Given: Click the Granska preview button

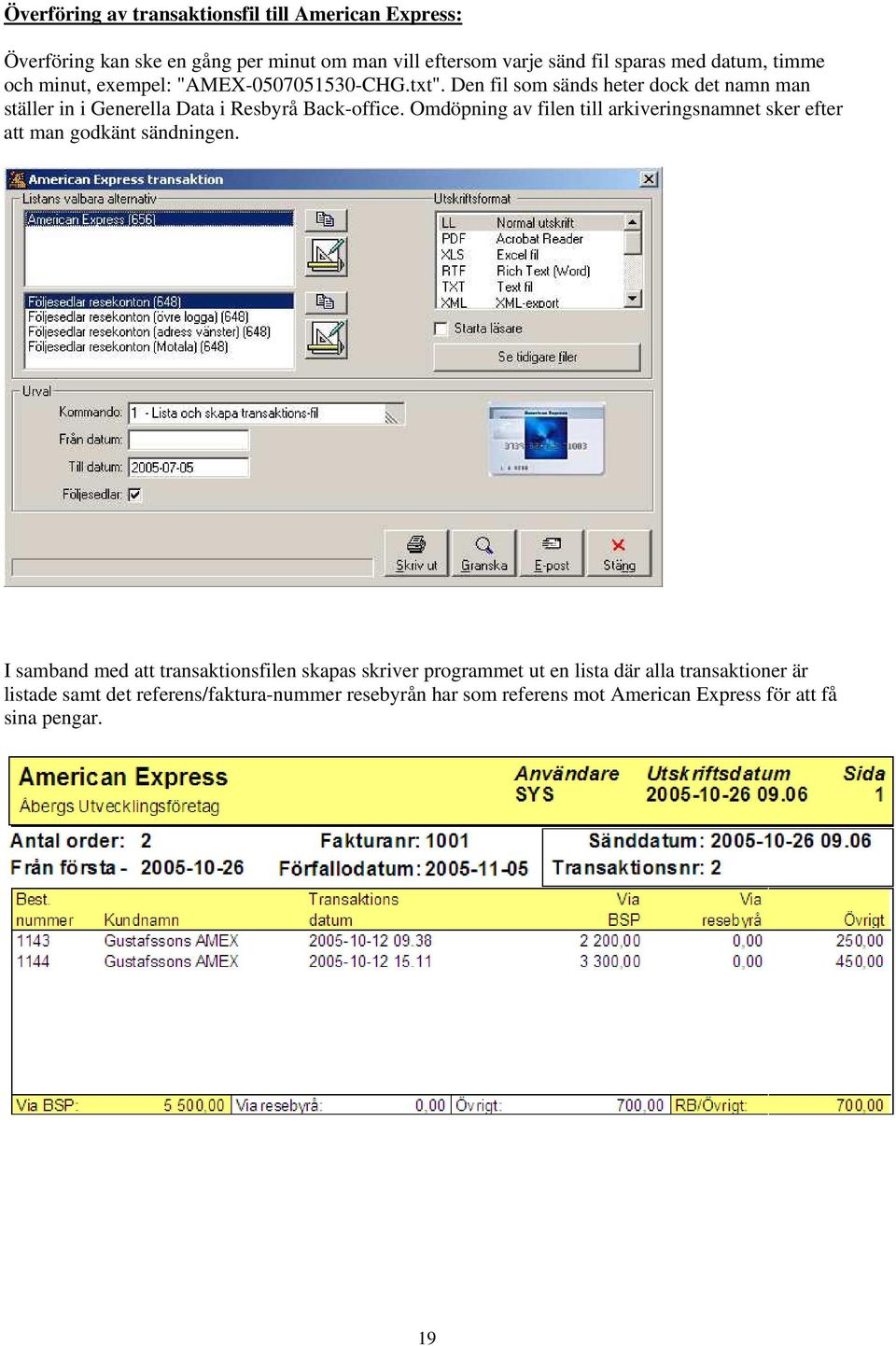Looking at the screenshot, I should coord(484,554).
